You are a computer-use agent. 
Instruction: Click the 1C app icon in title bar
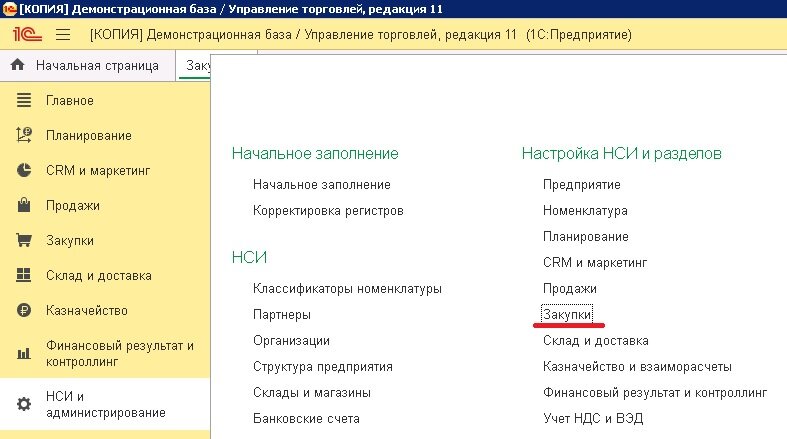pyautogui.click(x=9, y=9)
